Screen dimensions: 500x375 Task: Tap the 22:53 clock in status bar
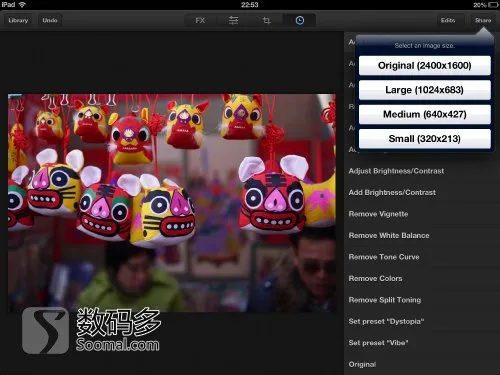click(250, 5)
